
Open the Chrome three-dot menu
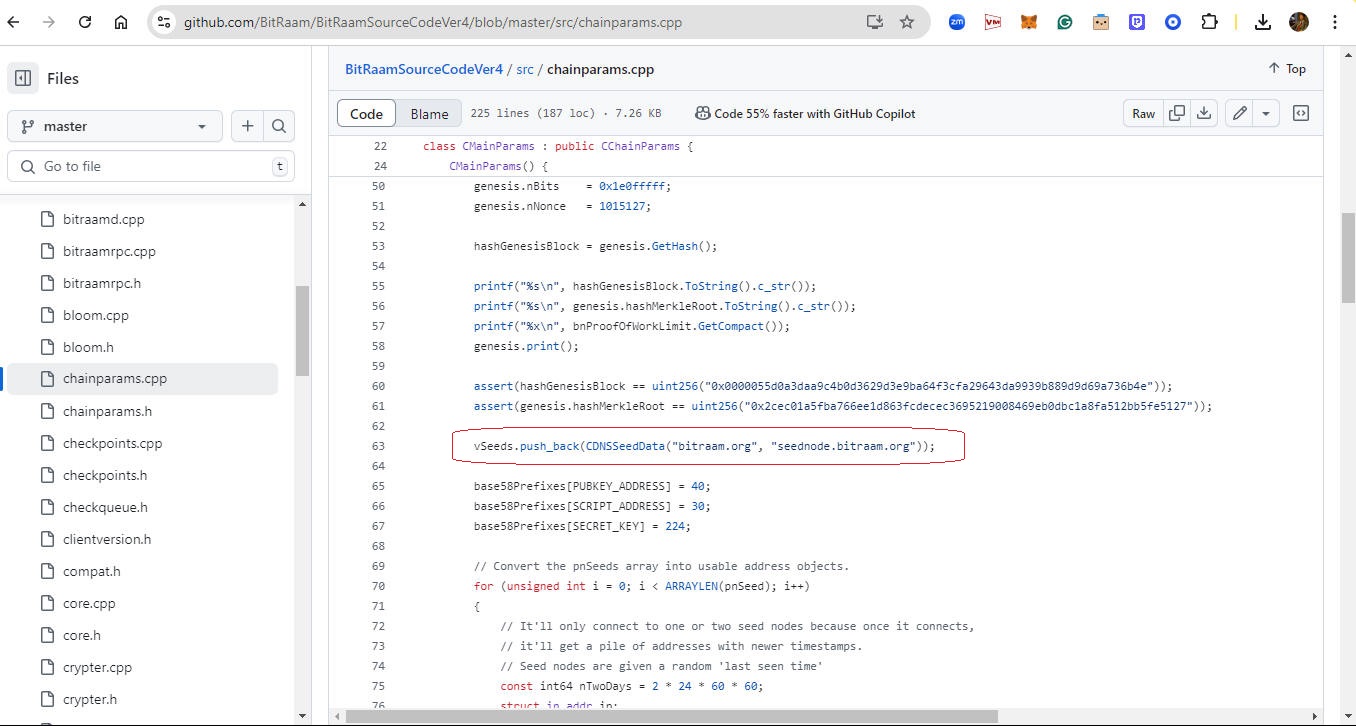coord(1335,21)
